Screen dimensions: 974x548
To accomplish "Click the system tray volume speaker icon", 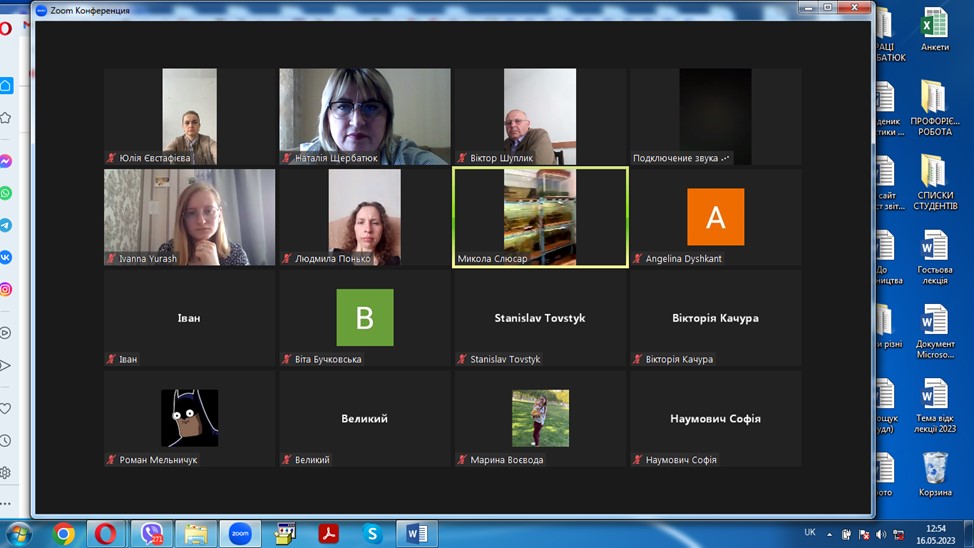I will 880,535.
